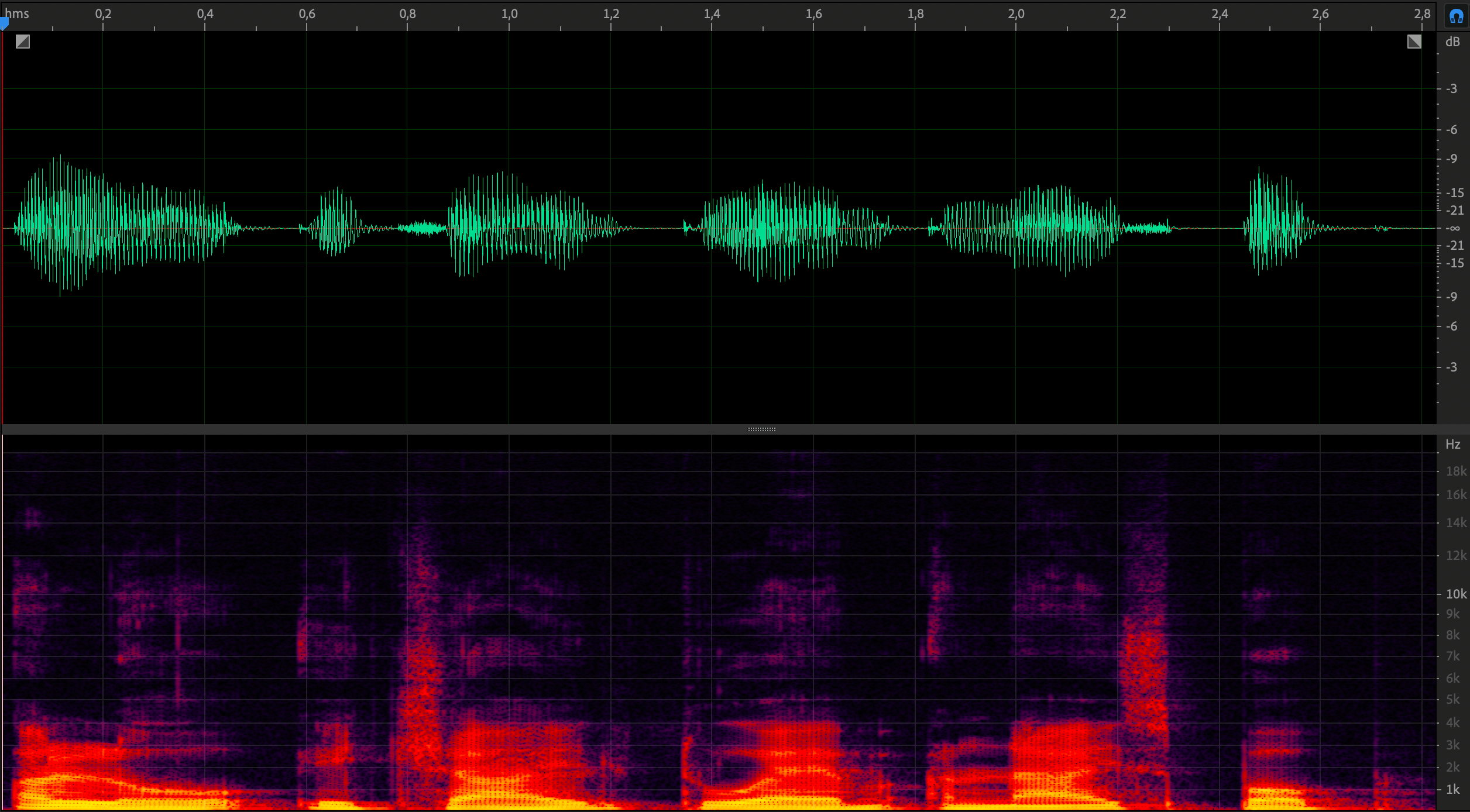This screenshot has width=1470, height=812.
Task: Click the 1k value on the frequency scale
Action: pos(1453,789)
